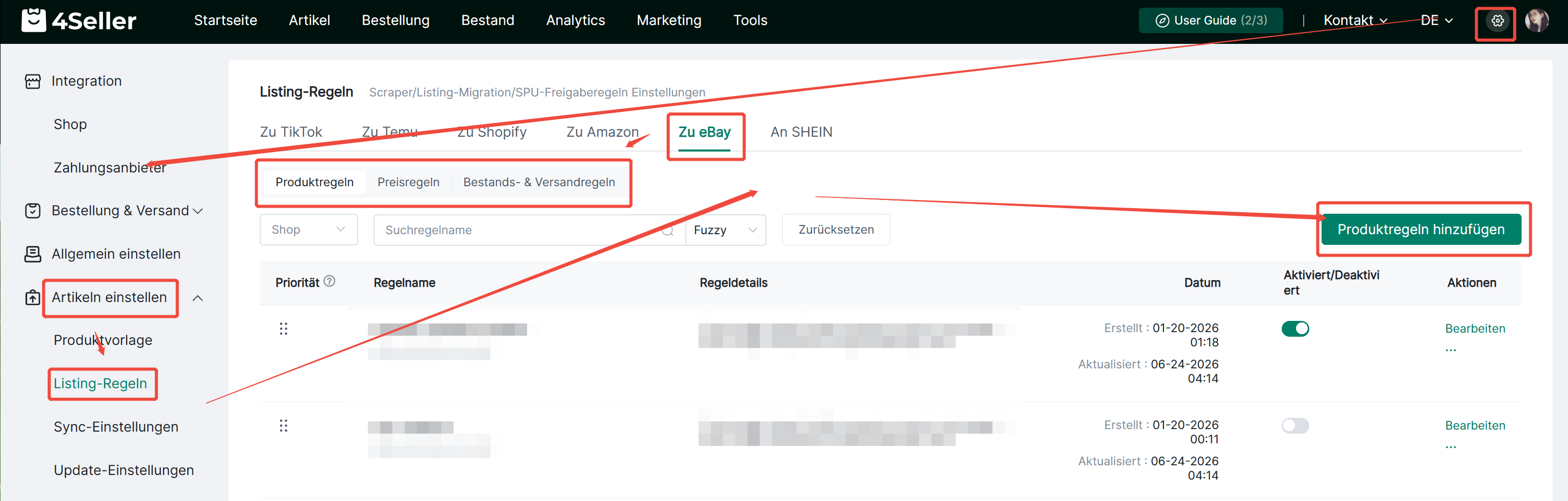The width and height of the screenshot is (1568, 501).
Task: Select the Preisregeln sub-tab
Action: (x=408, y=182)
